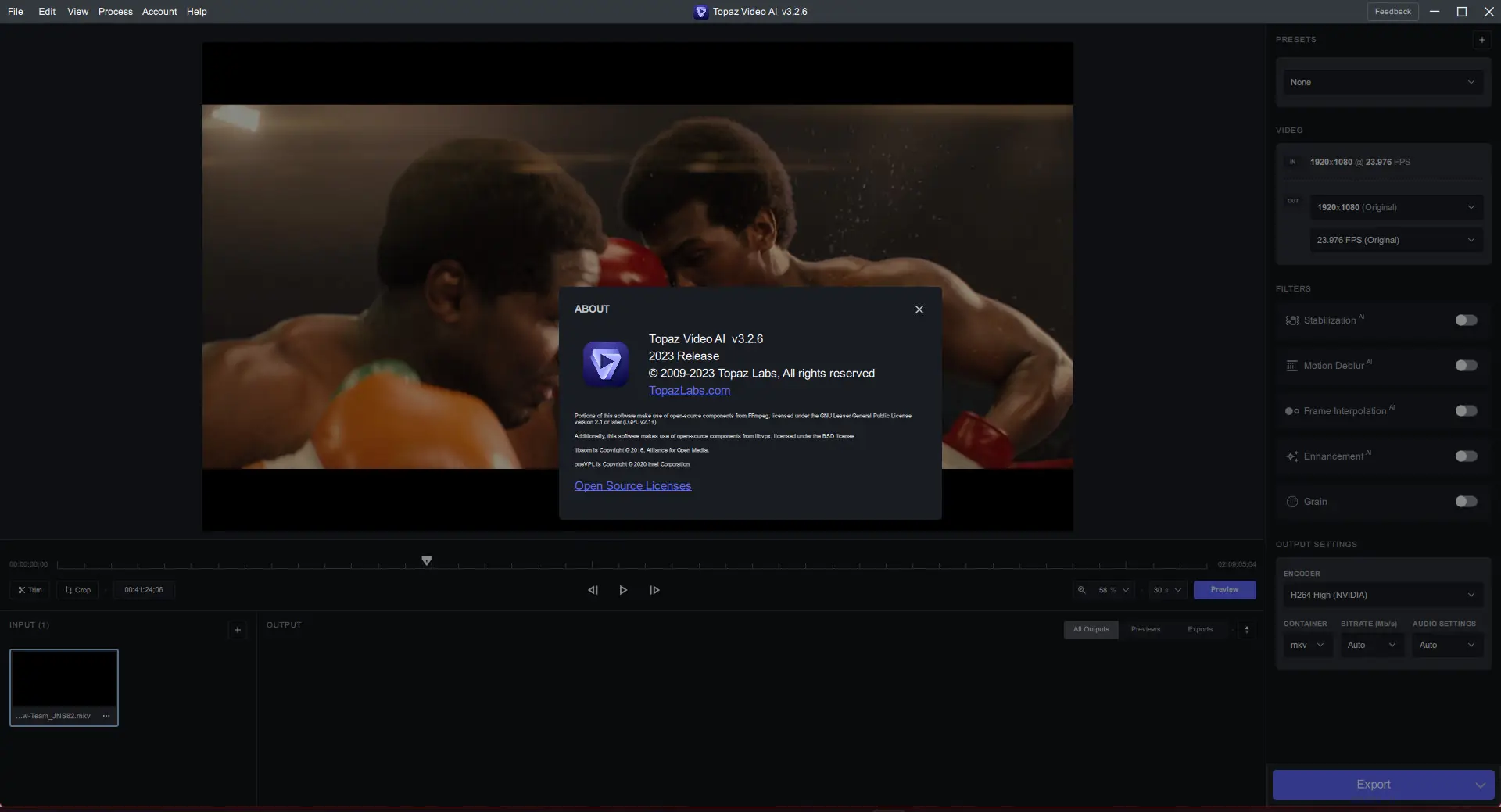Click the timeline playhead marker
Image resolution: width=1501 pixels, height=812 pixels.
pos(427,561)
